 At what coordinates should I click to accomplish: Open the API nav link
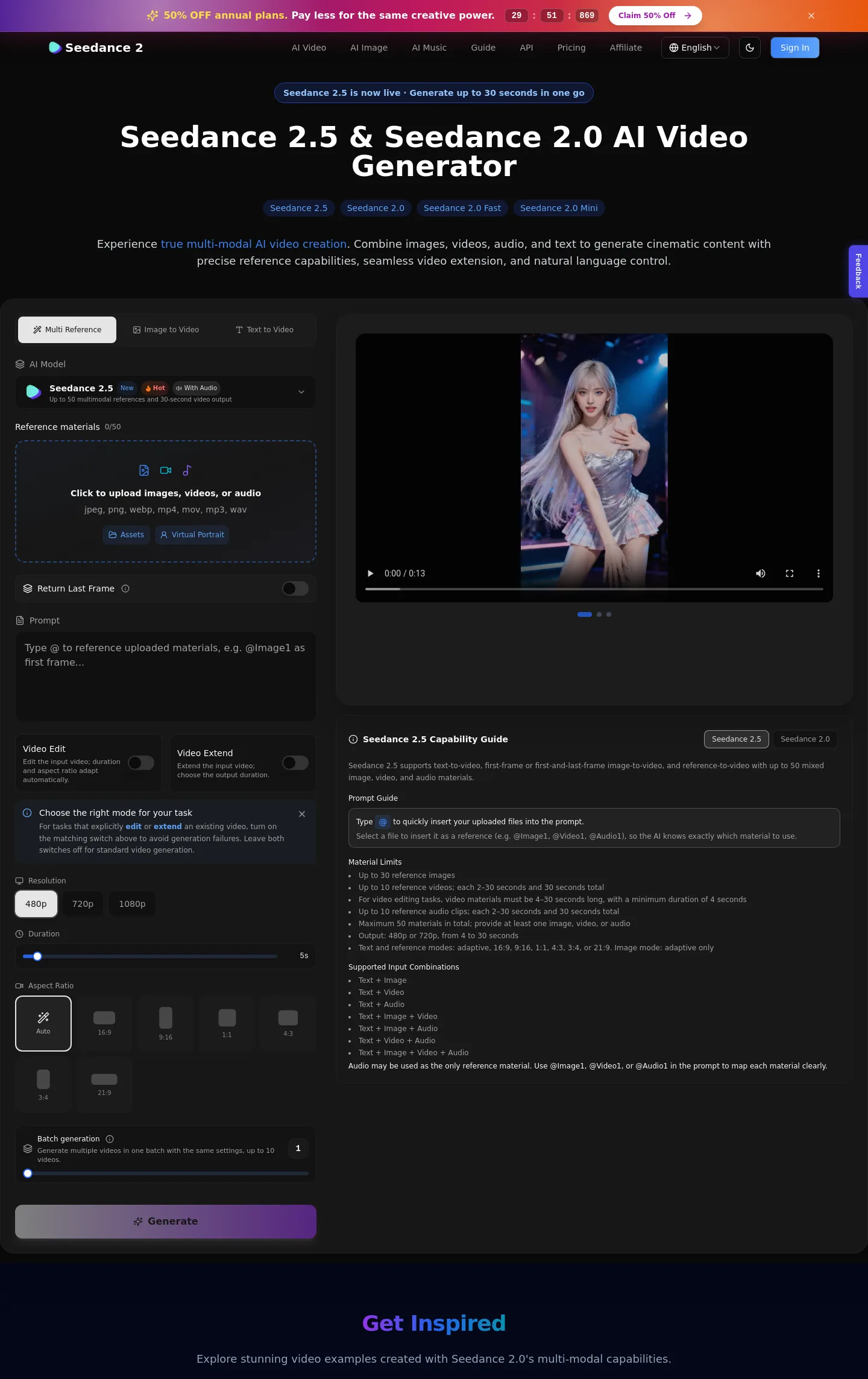pyautogui.click(x=526, y=48)
